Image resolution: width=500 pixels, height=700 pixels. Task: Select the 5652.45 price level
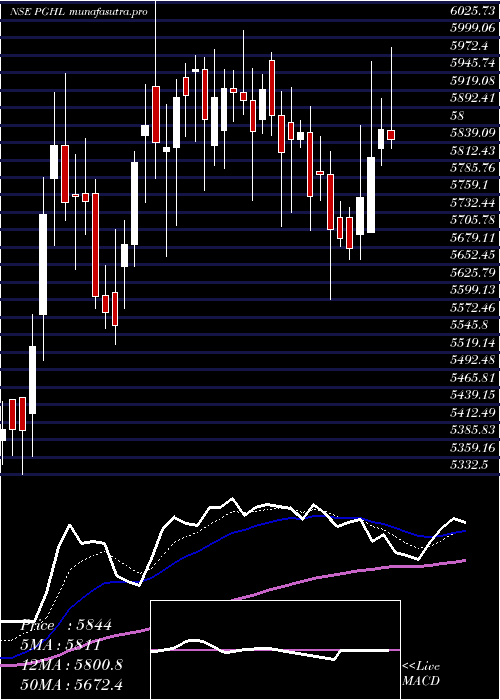tap(472, 255)
